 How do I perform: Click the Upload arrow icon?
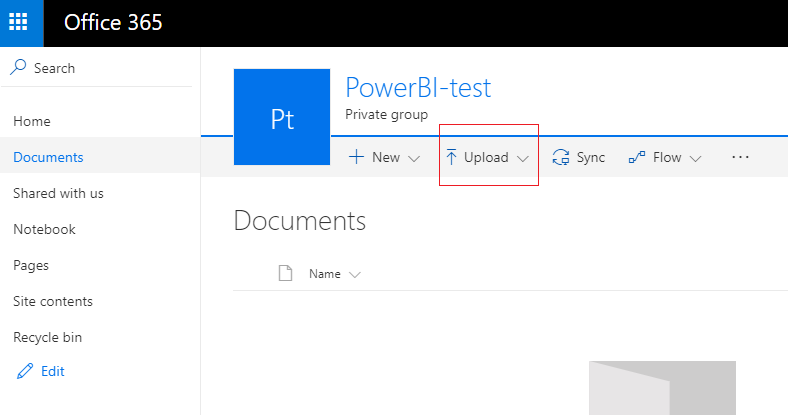[x=451, y=157]
